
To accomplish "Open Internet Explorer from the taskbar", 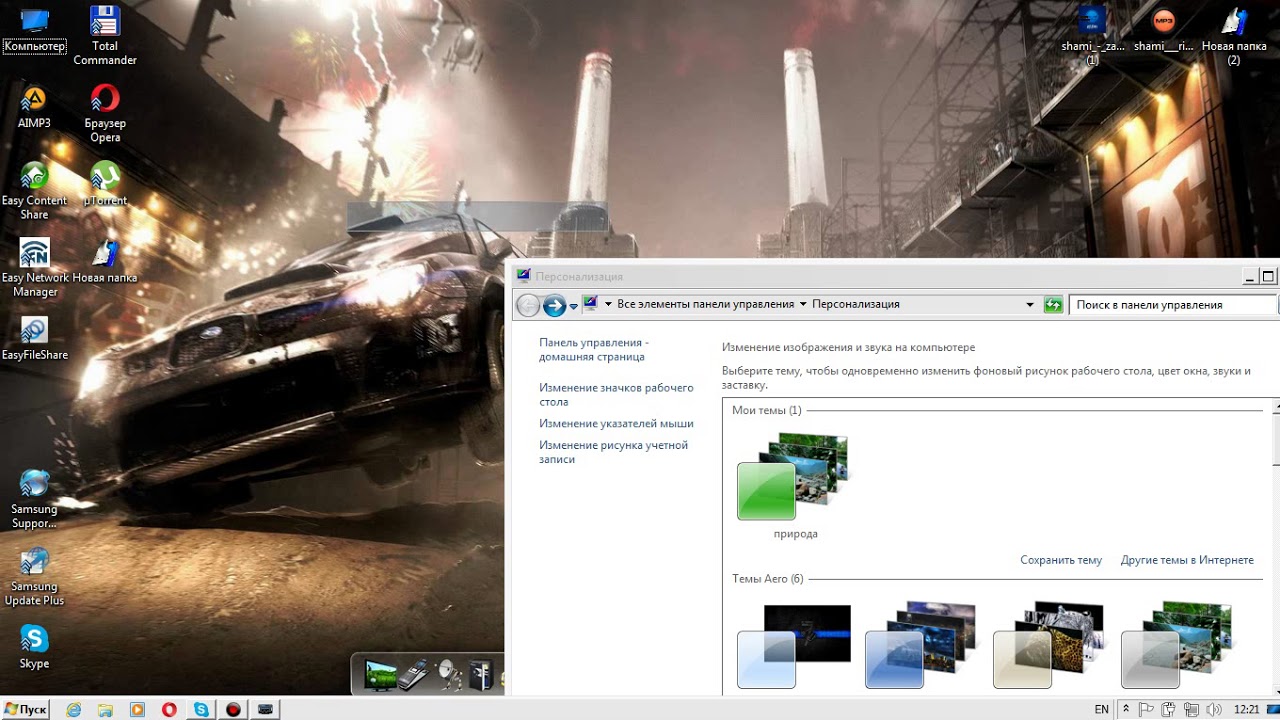I will [x=73, y=709].
